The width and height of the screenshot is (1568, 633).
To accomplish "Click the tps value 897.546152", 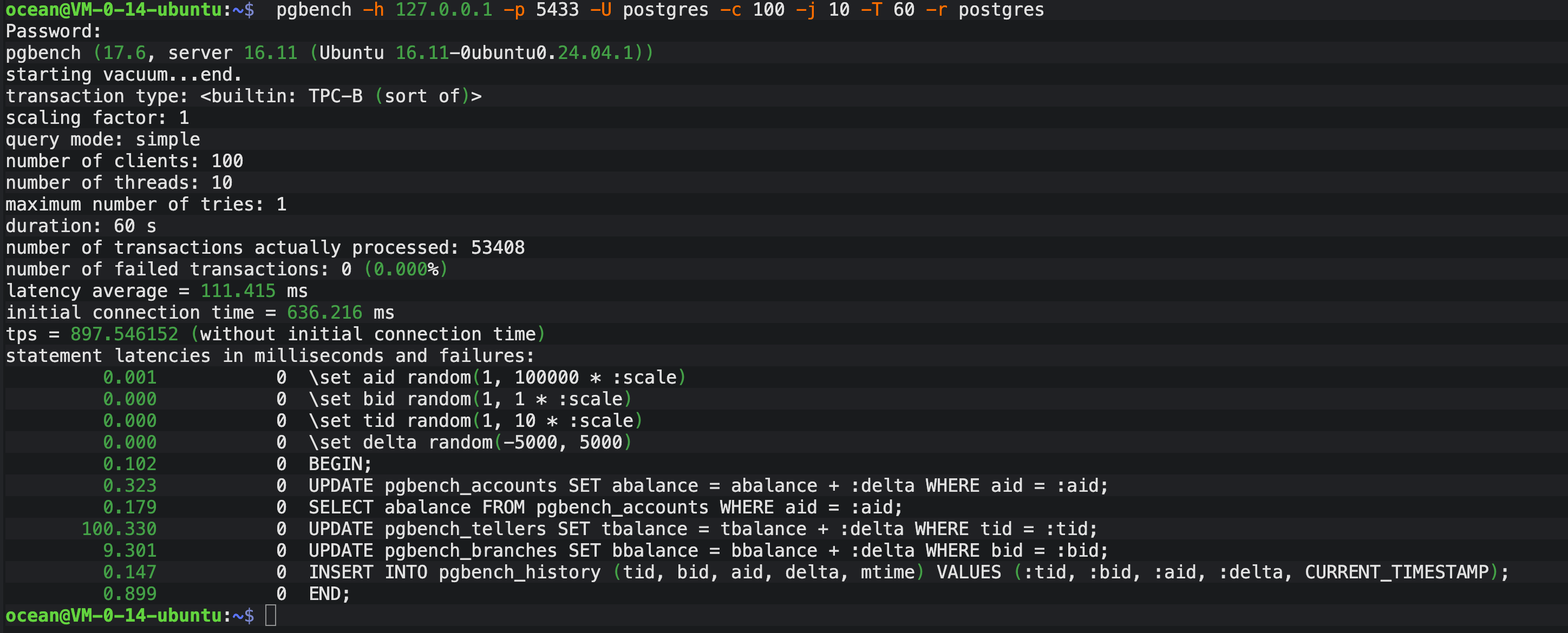I will pos(124,334).
